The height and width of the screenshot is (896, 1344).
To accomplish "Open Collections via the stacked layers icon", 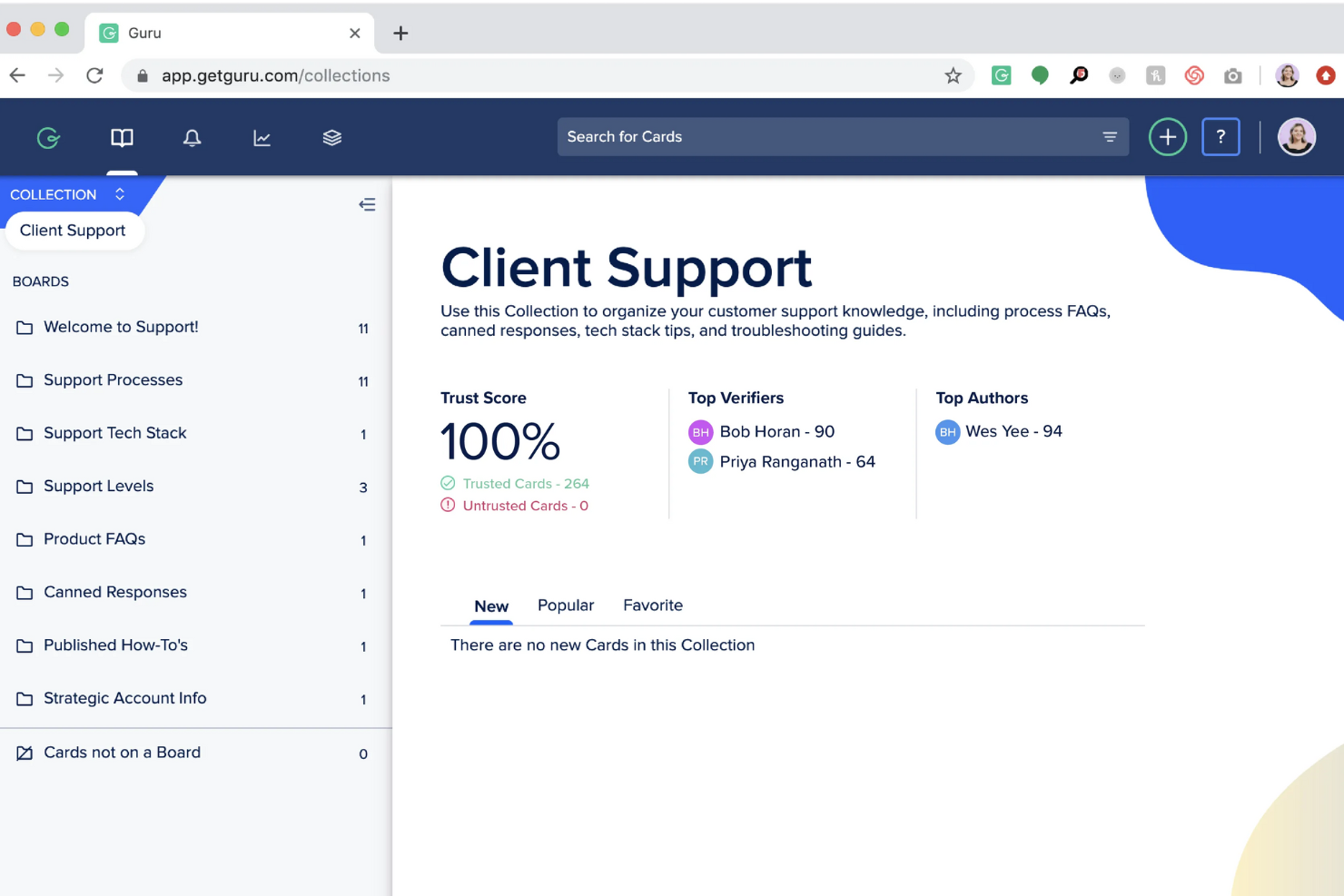I will click(331, 137).
